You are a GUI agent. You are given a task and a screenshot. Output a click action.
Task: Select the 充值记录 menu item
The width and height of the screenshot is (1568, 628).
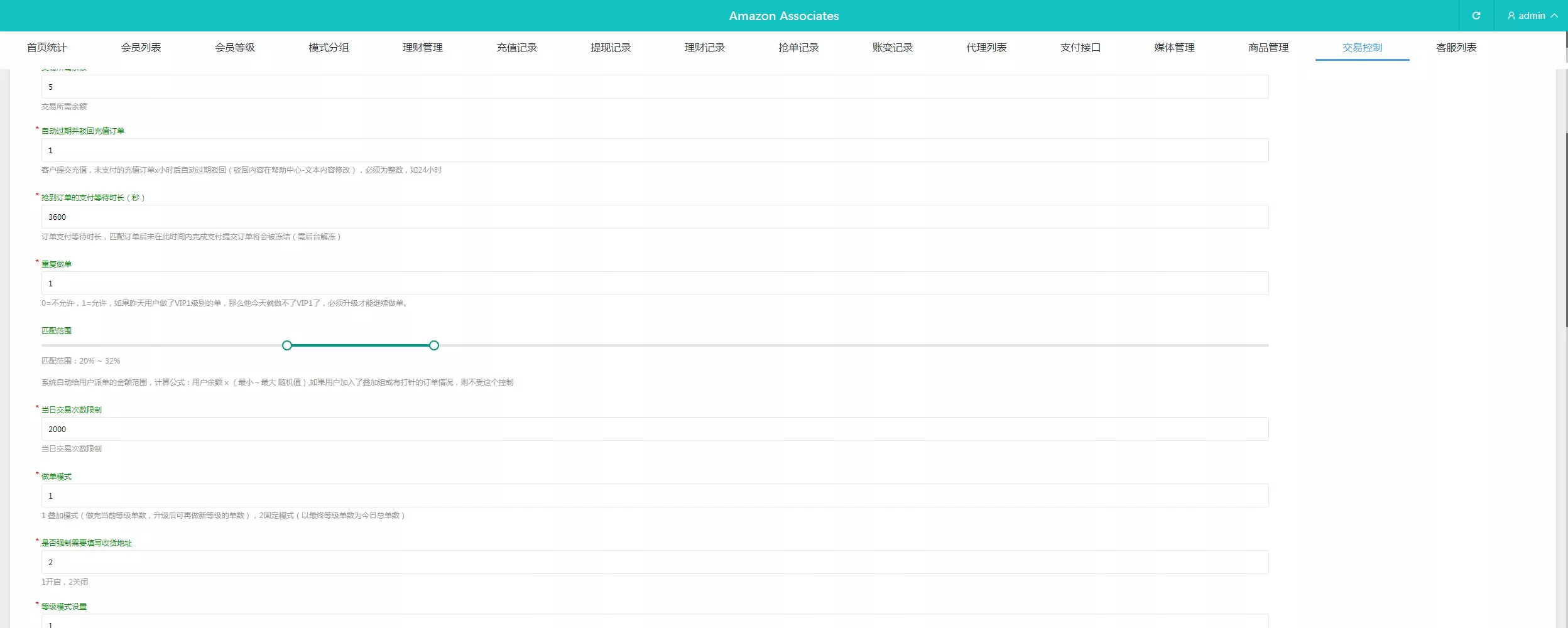point(516,48)
